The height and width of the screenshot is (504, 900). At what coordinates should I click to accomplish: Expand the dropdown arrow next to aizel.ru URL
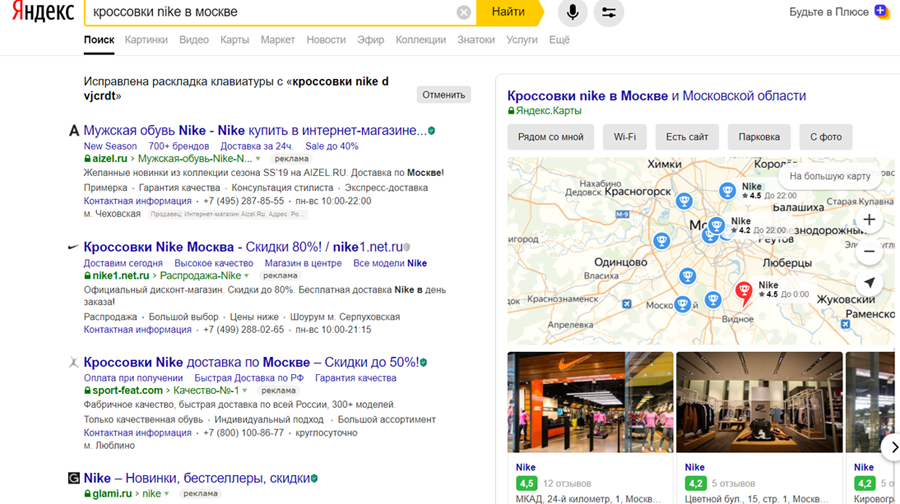click(258, 159)
